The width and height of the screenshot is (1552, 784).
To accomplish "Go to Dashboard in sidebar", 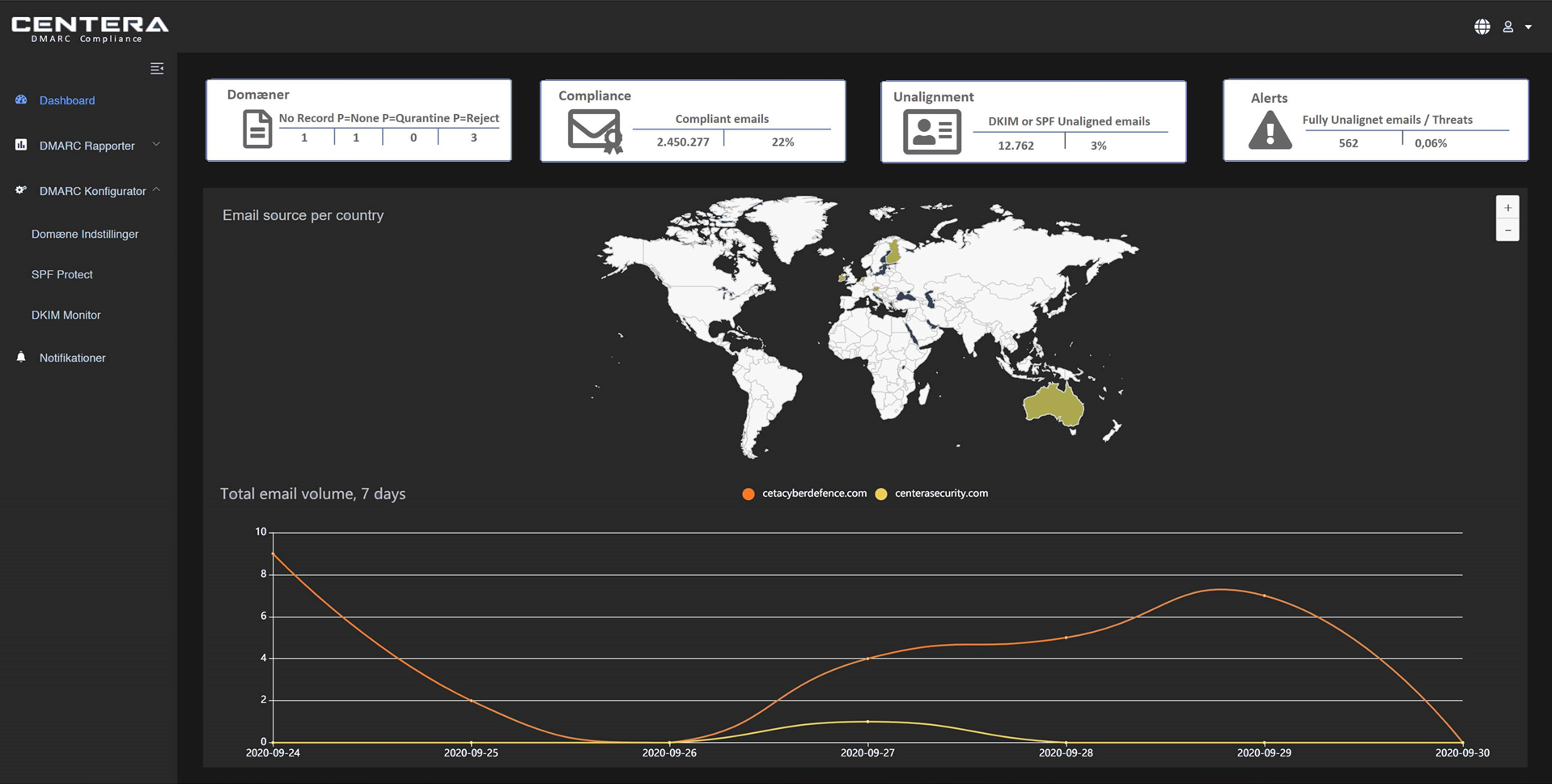I will click(66, 100).
